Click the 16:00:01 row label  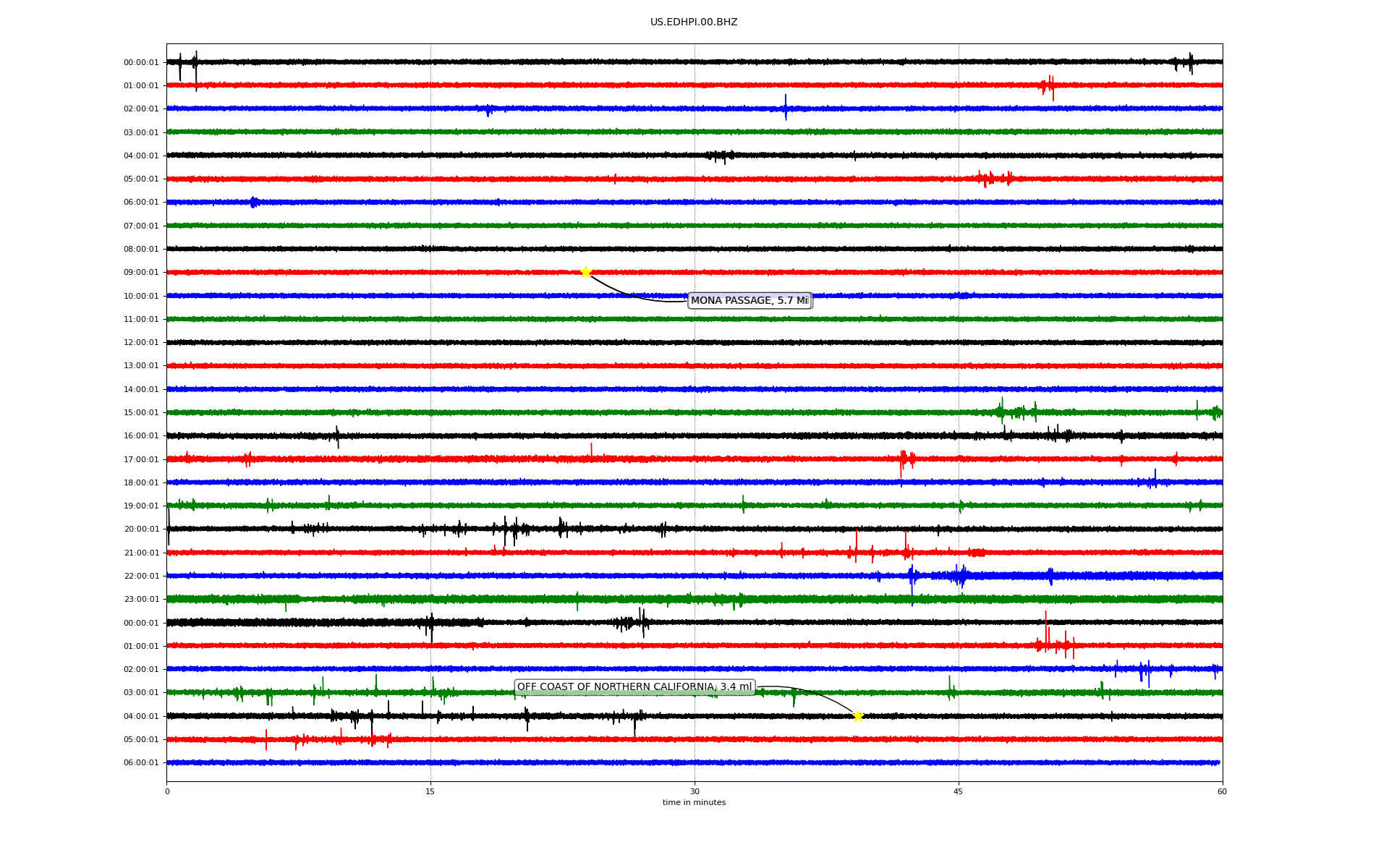tap(141, 436)
